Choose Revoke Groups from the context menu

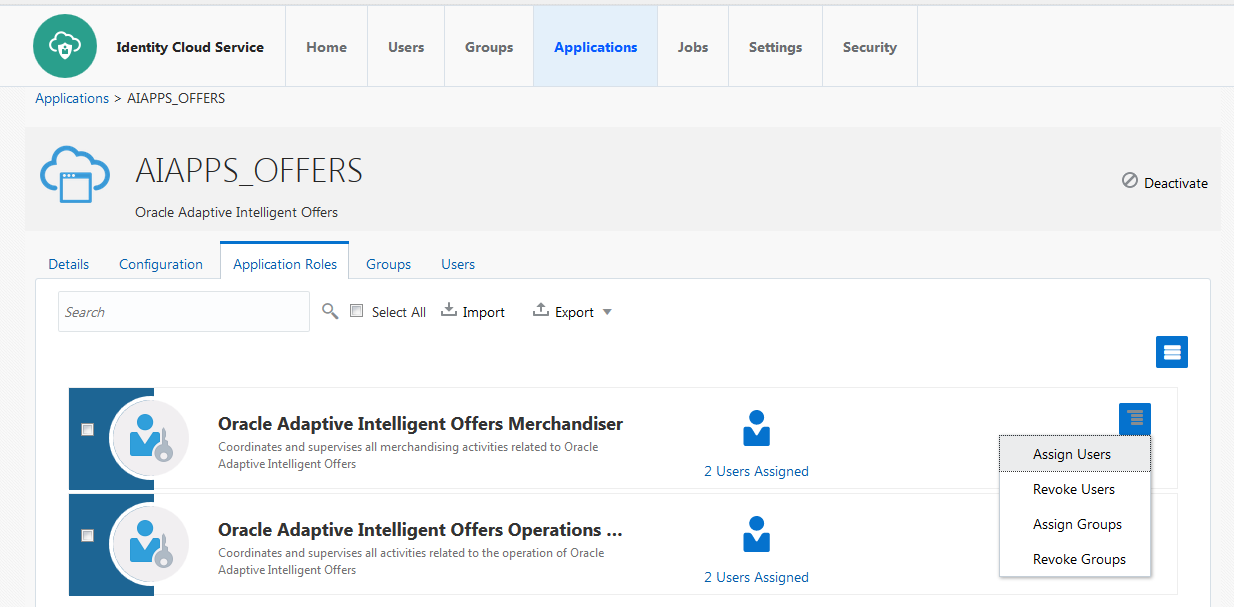[x=1077, y=559]
